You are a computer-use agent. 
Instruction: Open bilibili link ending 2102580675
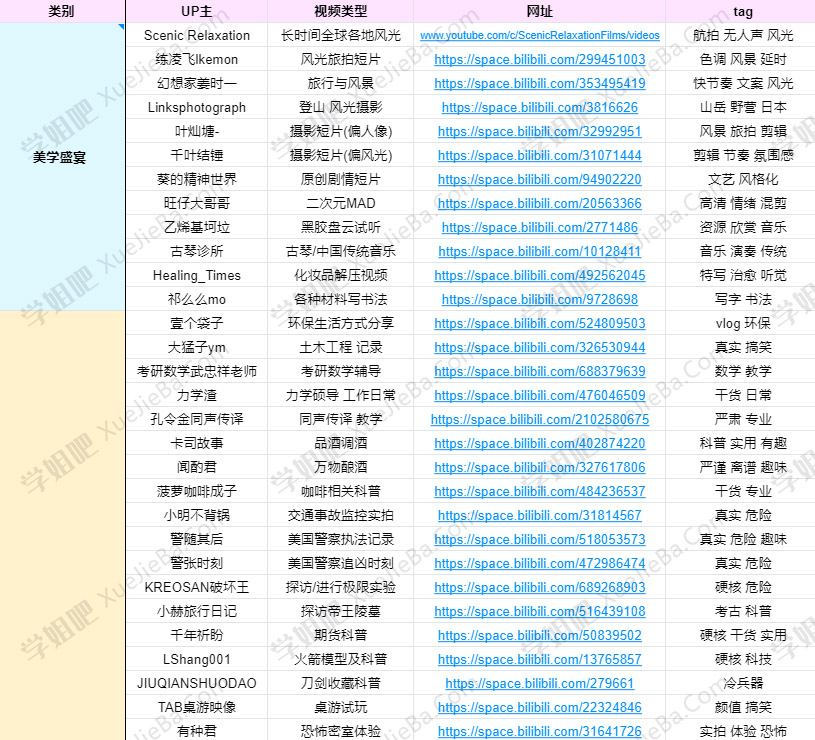click(x=540, y=419)
